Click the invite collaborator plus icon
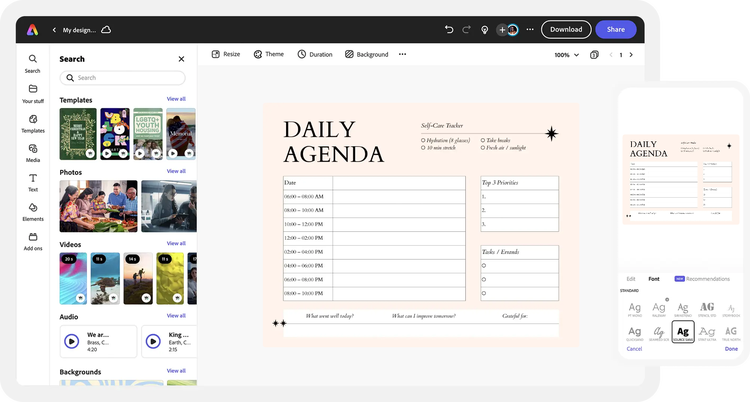This screenshot has width=750, height=402. (x=502, y=30)
